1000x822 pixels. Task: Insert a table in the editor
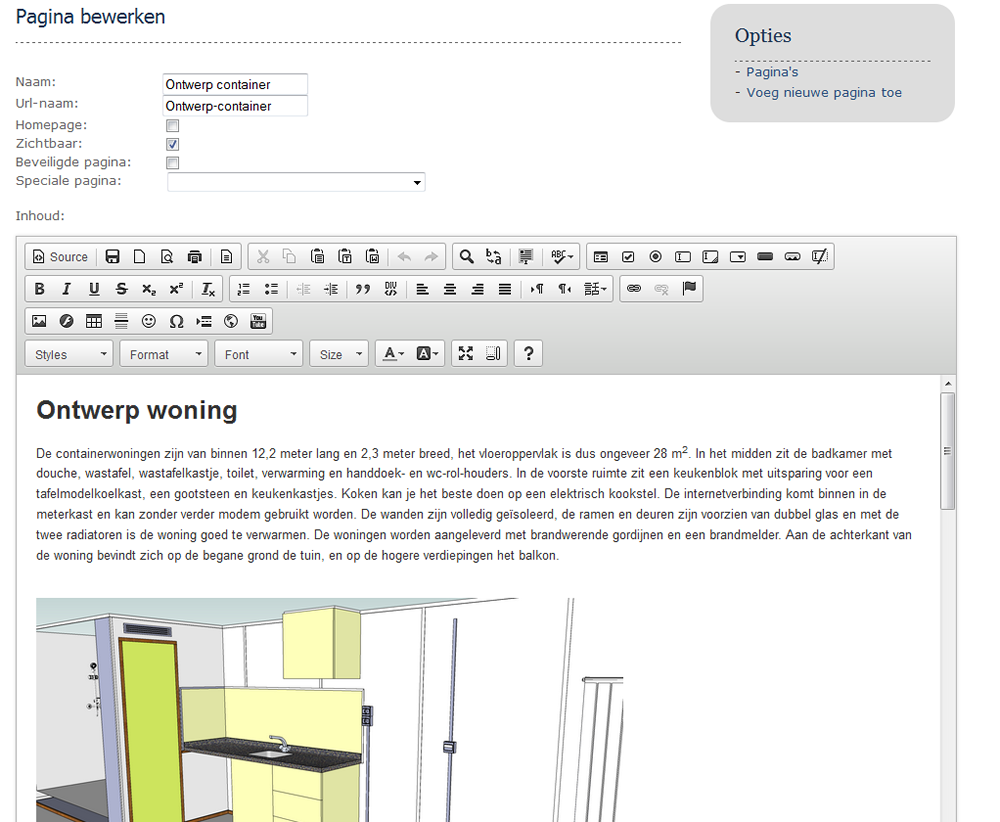(94, 321)
